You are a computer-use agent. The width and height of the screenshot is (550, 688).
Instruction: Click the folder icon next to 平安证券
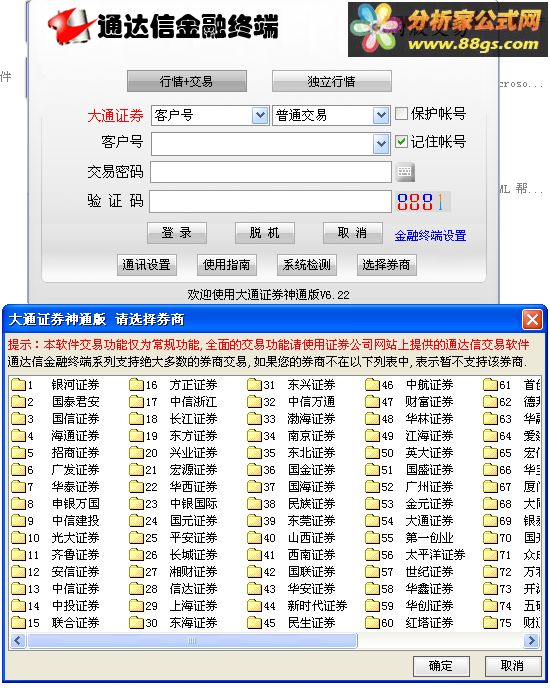coord(137,538)
